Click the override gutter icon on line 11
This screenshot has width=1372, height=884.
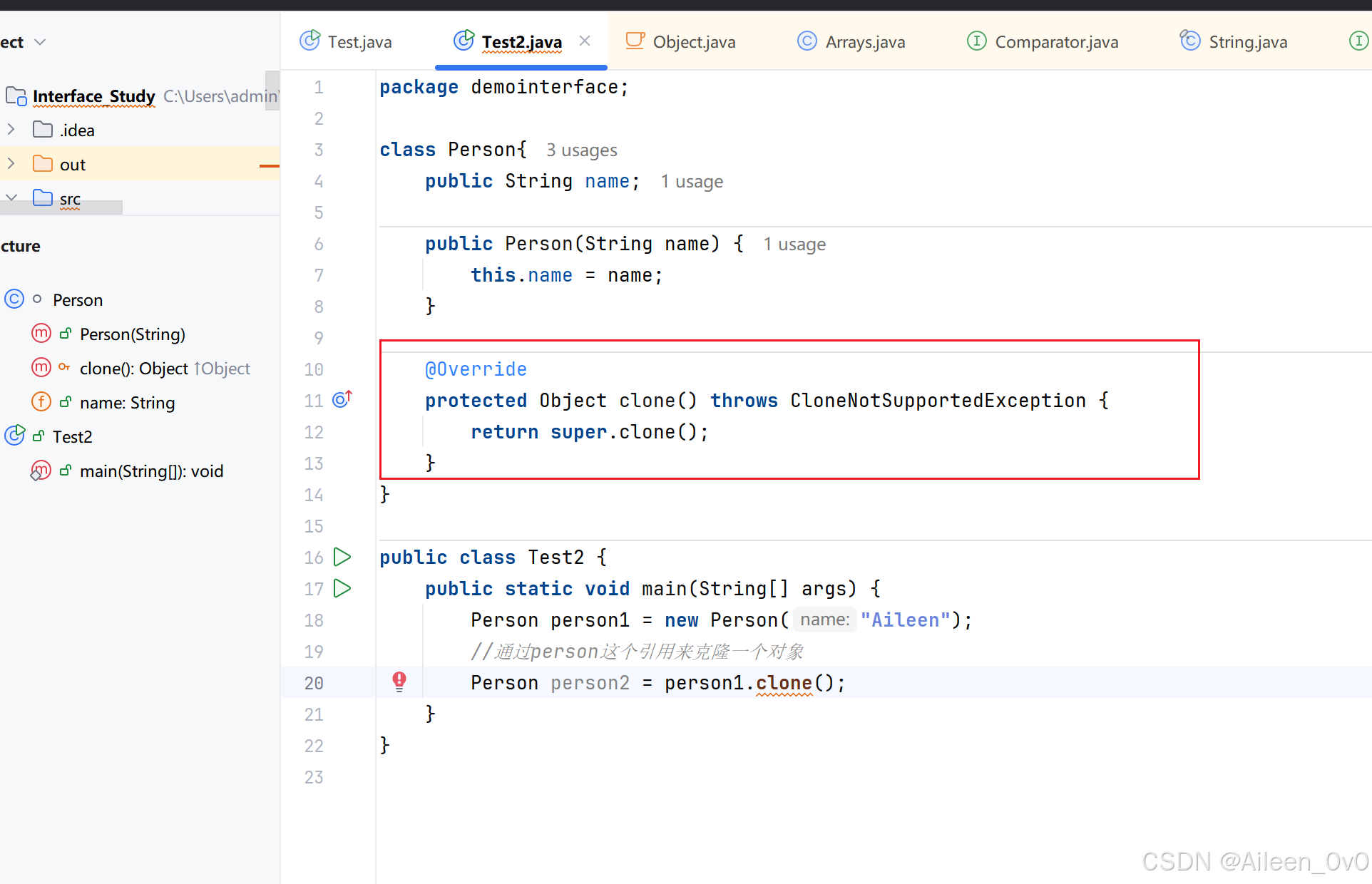pos(342,399)
